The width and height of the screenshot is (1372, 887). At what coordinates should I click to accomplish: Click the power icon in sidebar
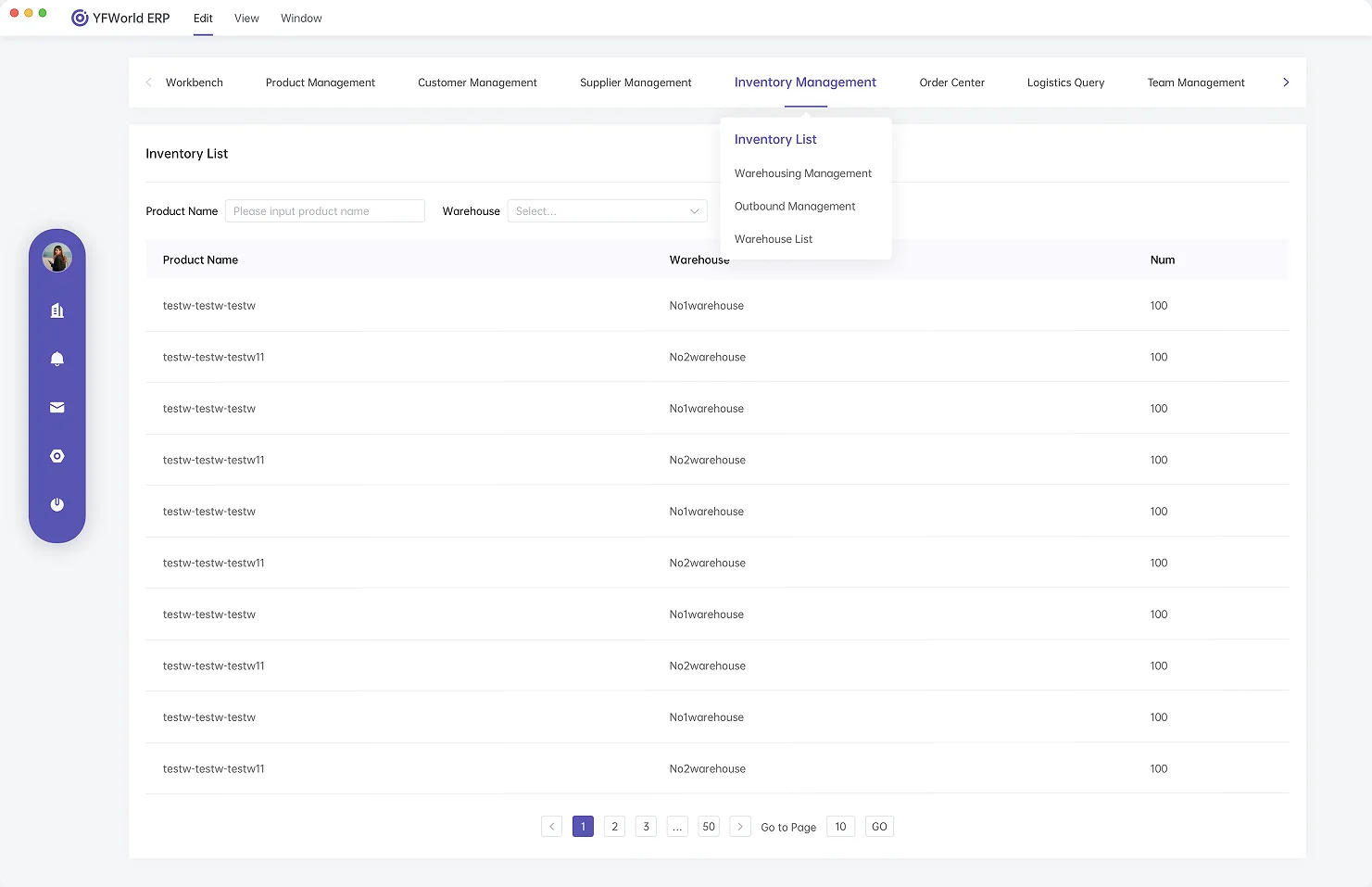57,504
